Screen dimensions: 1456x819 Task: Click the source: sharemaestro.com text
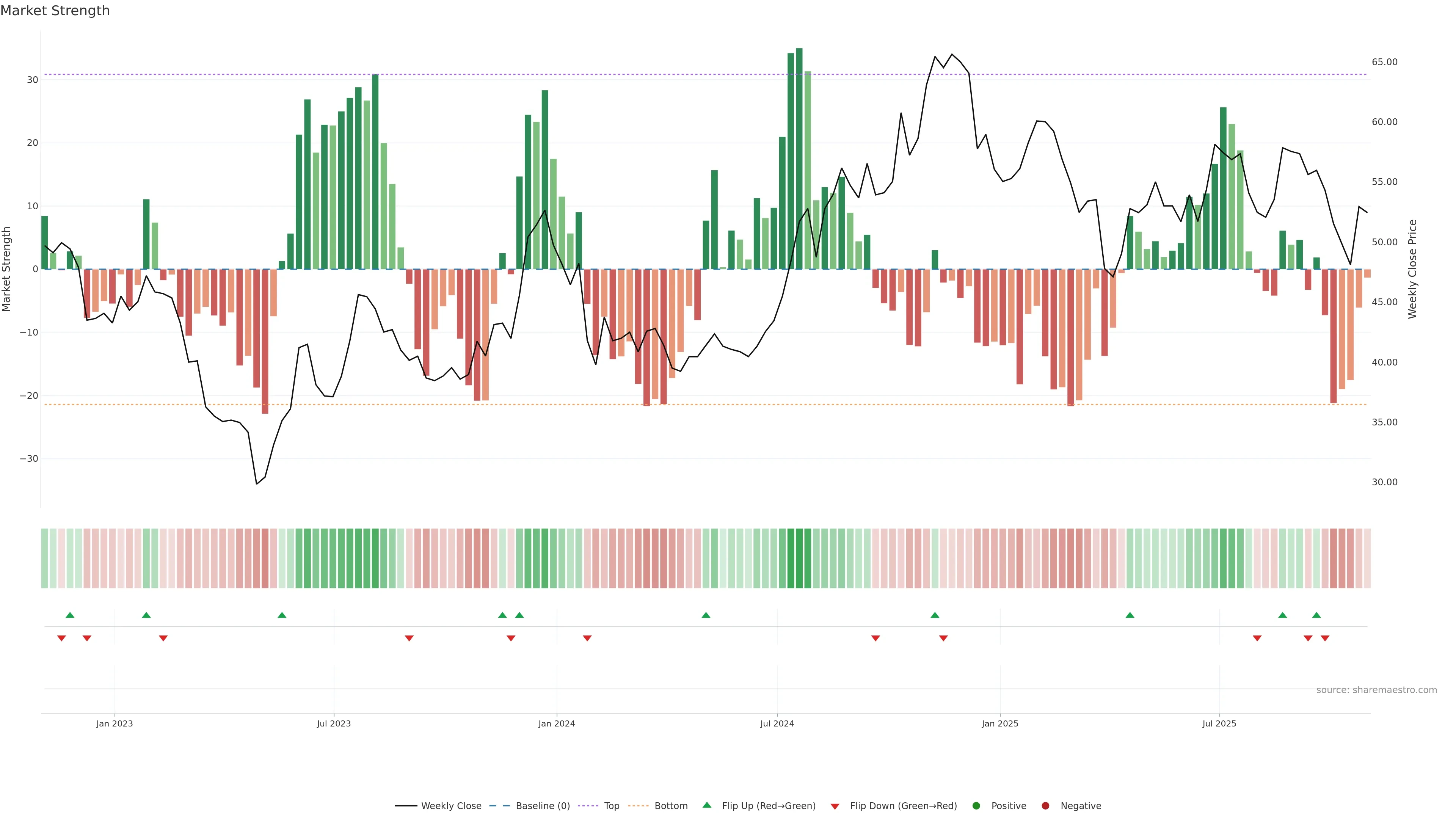pyautogui.click(x=1376, y=690)
